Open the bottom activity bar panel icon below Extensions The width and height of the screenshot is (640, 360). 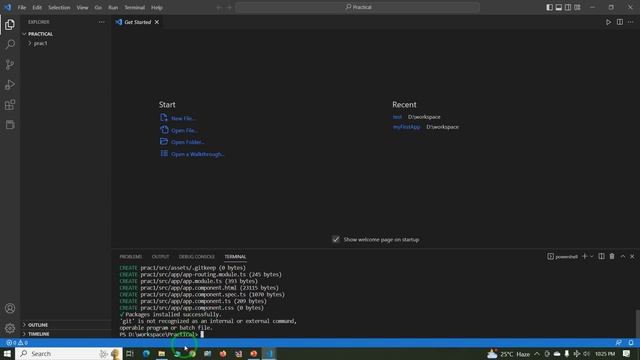(10, 124)
